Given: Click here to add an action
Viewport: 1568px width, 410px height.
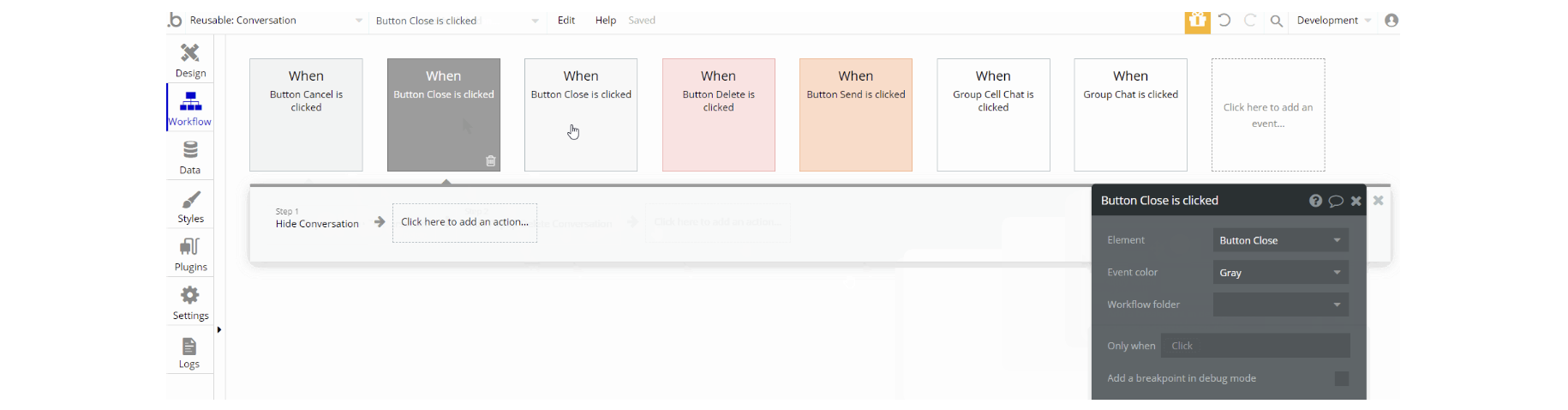Looking at the screenshot, I should [464, 222].
